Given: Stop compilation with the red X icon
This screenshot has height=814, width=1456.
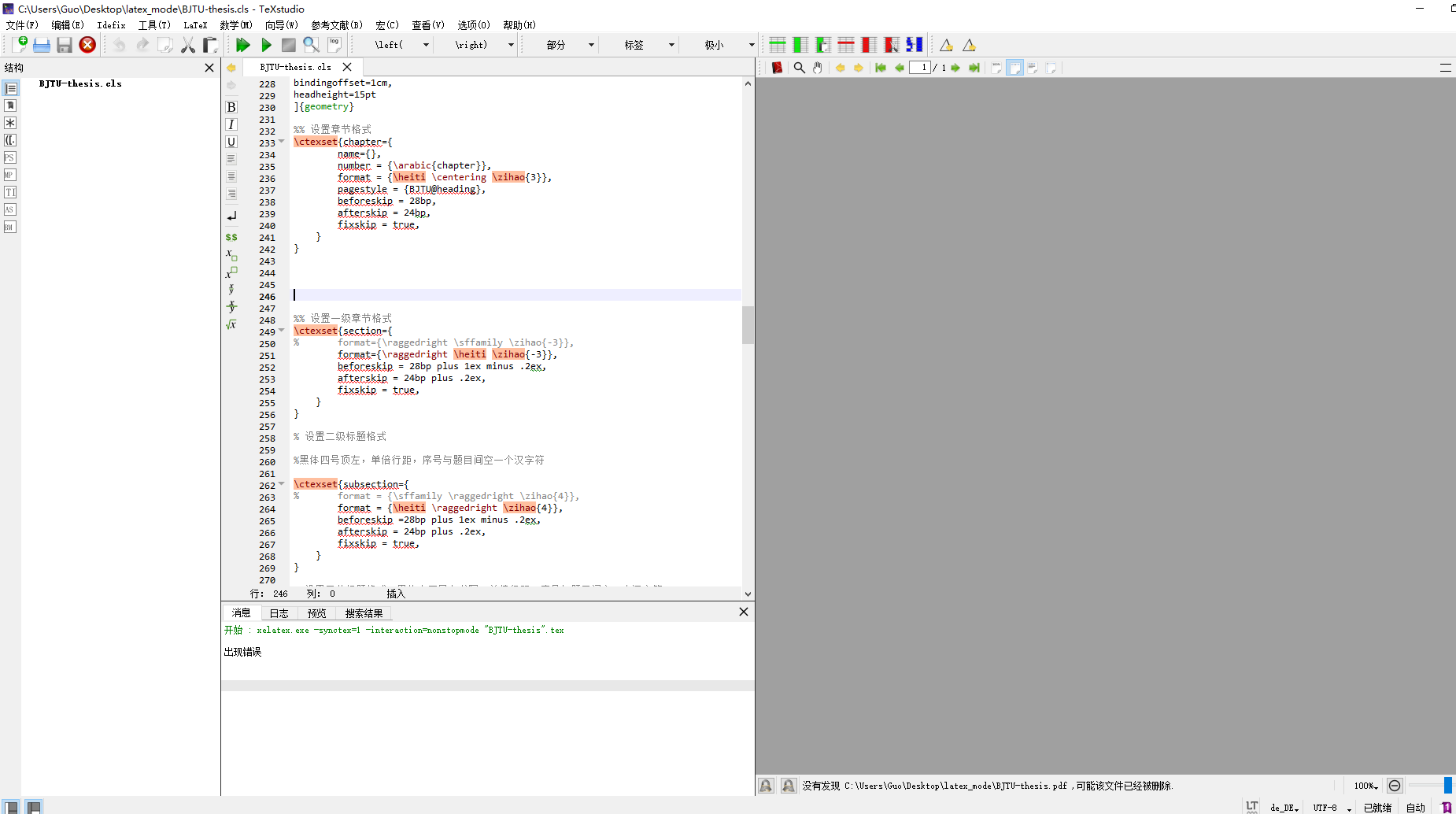Looking at the screenshot, I should click(87, 45).
